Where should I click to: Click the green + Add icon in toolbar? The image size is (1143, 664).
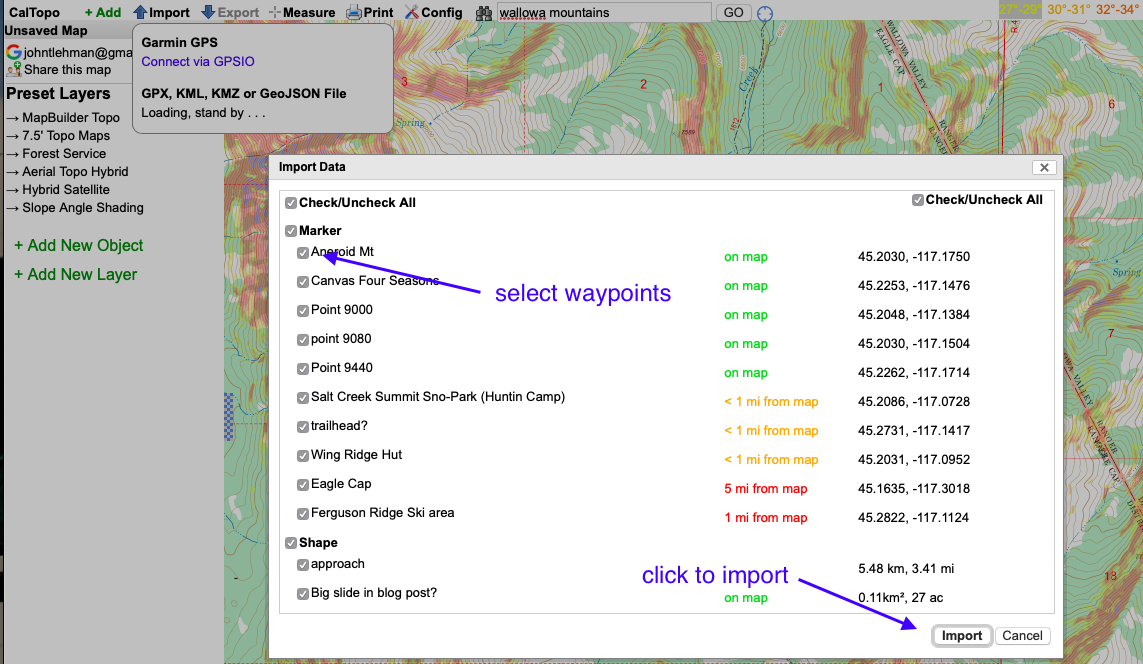(x=103, y=12)
